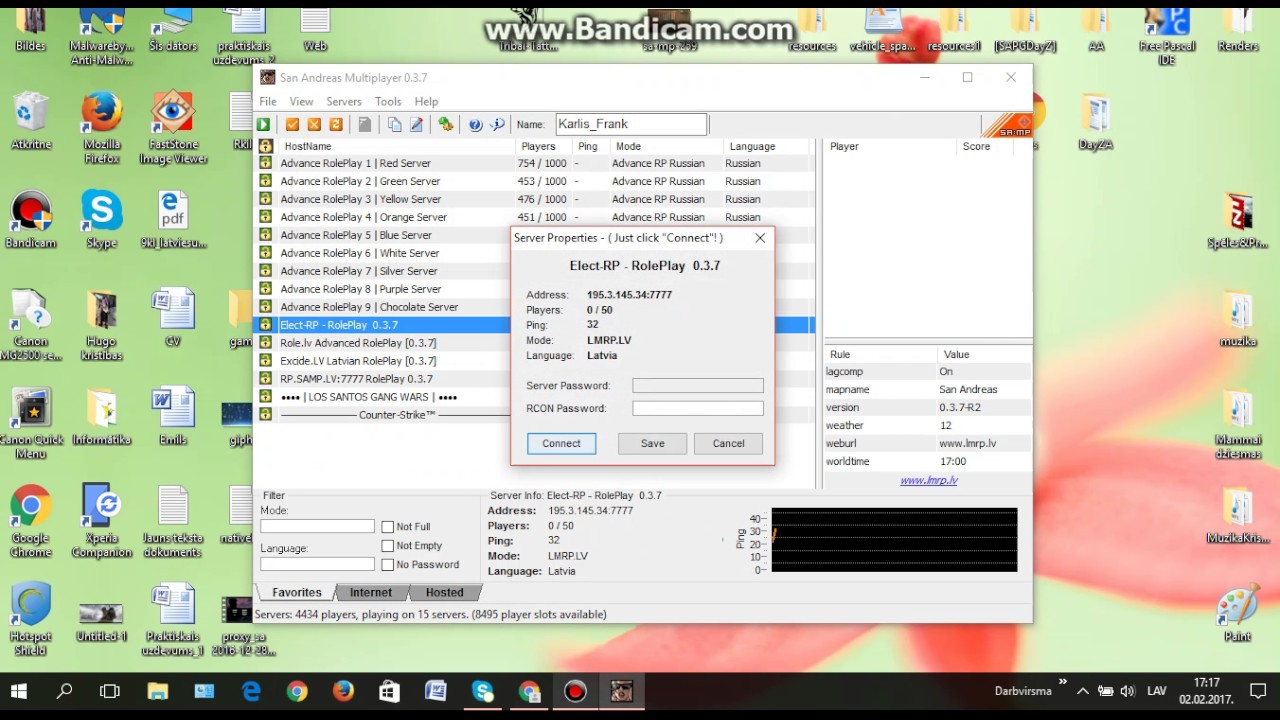The image size is (1280, 720).
Task: Click the Save button in dialog
Action: (x=653, y=443)
